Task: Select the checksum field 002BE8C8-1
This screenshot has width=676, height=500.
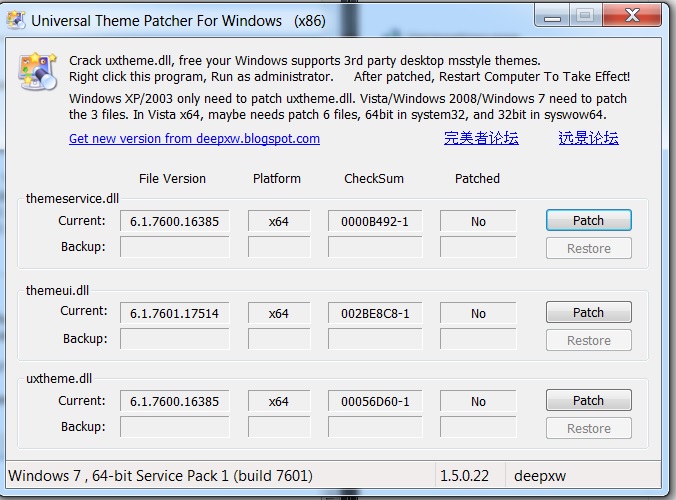Action: (375, 313)
